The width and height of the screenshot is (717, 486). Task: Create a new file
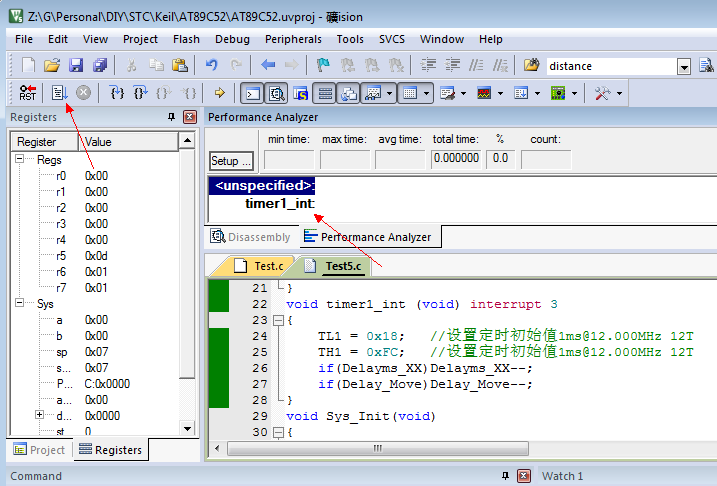point(28,65)
